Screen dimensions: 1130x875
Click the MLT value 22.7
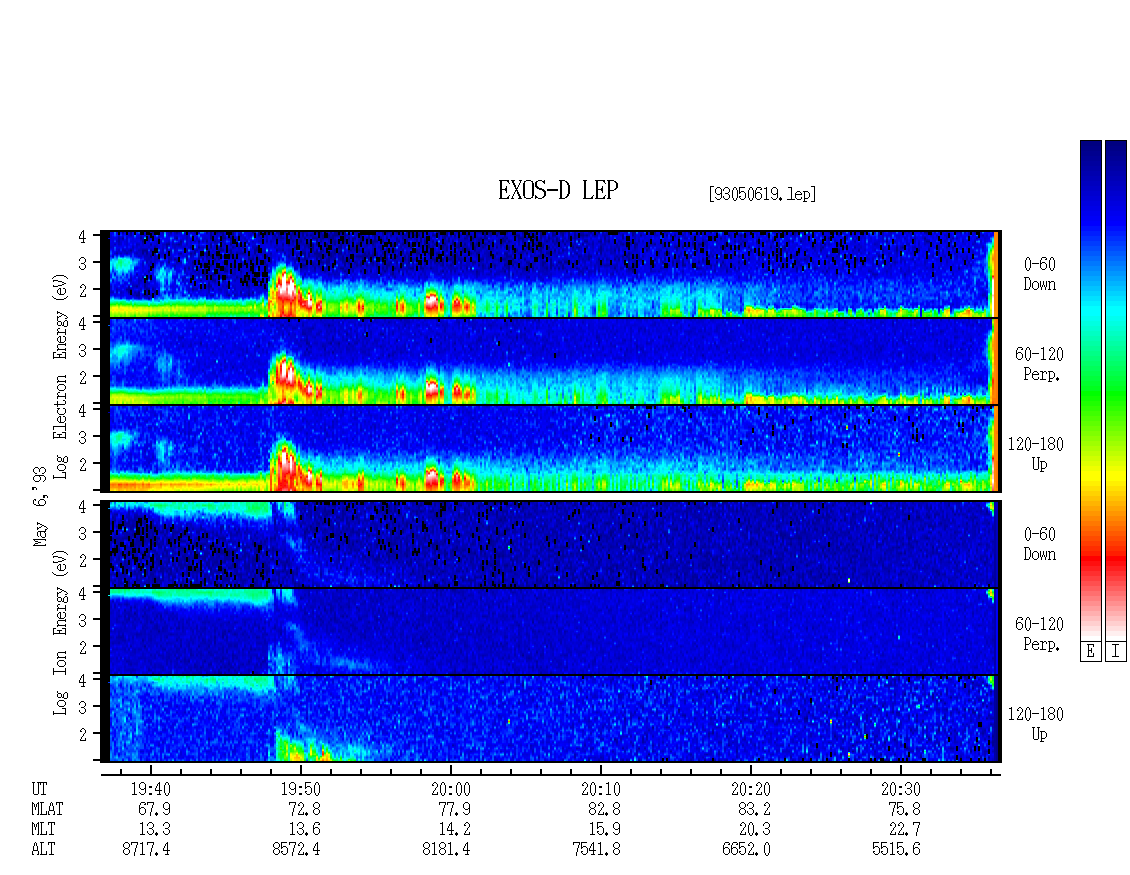[x=904, y=830]
